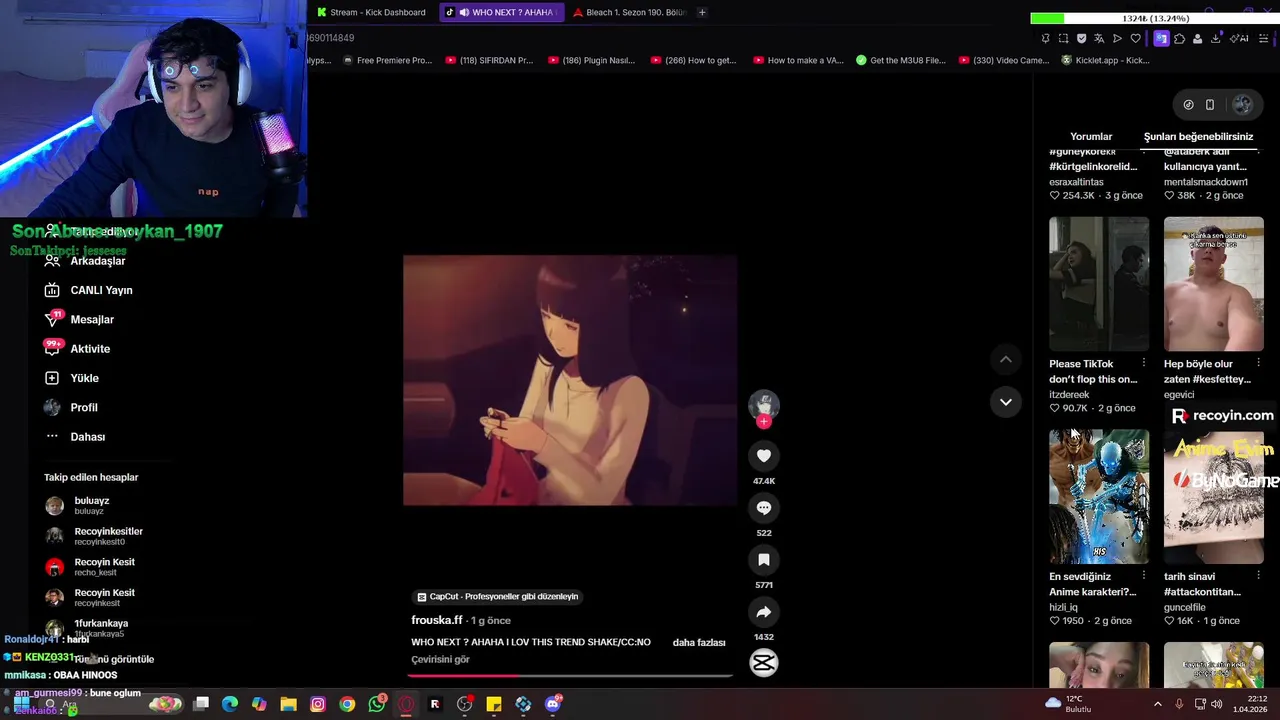Screen dimensions: 1280x720
Task: Click the send flow arrow icon
Action: tap(1117, 38)
